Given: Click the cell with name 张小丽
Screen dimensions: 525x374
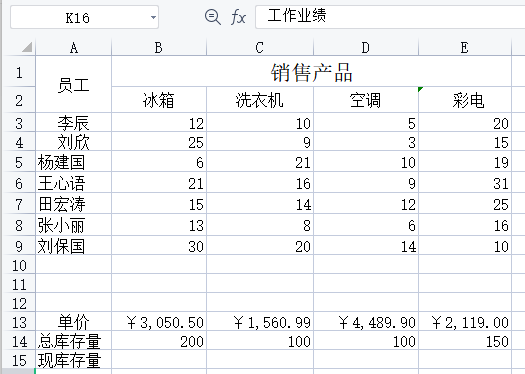Looking at the screenshot, I should (74, 224).
